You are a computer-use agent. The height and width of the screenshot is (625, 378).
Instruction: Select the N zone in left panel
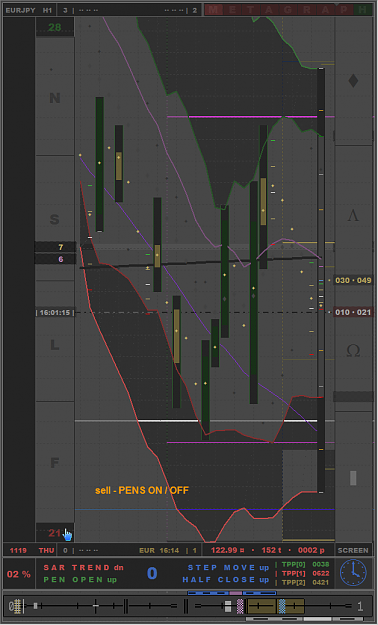click(x=55, y=98)
